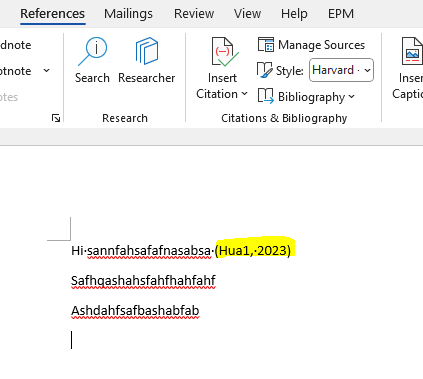Switch to the View tab
Viewport: 423px width, 379px height.
pos(247,14)
